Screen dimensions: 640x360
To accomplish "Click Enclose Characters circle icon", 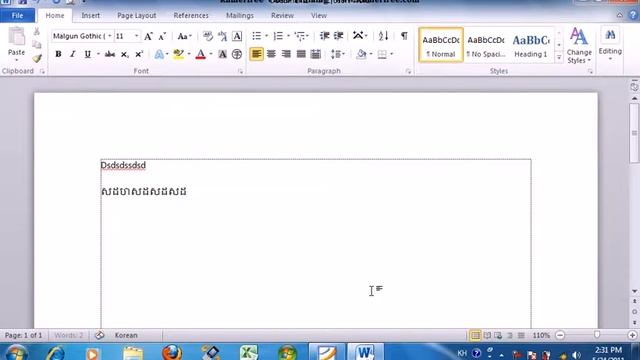I will click(x=237, y=54).
